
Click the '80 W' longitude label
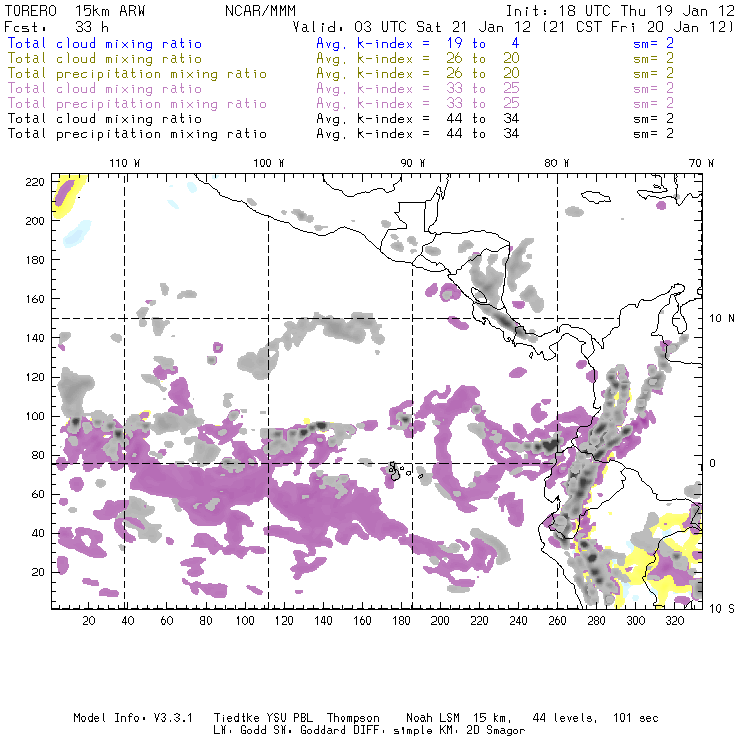click(x=556, y=163)
